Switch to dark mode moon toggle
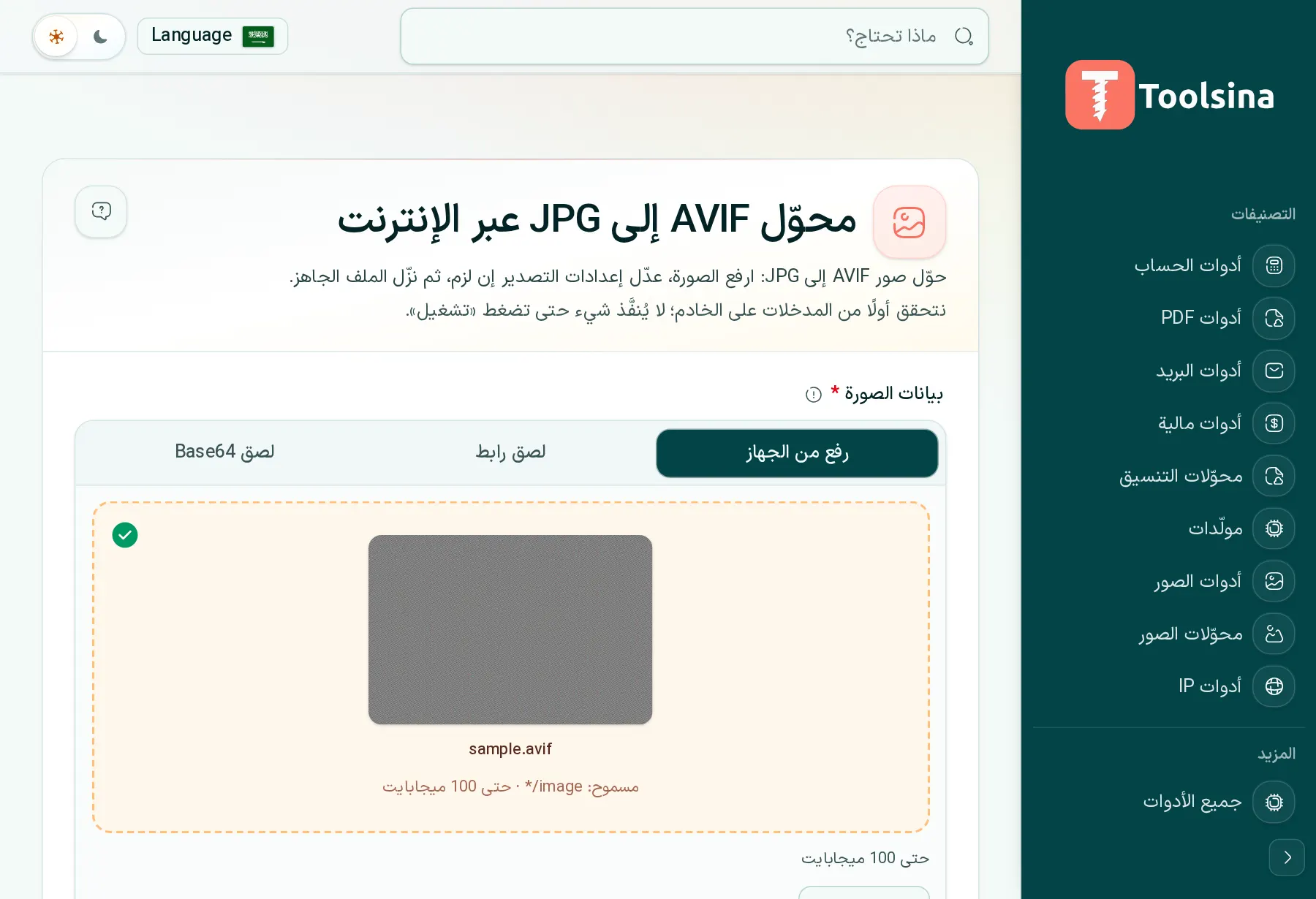The width and height of the screenshot is (1316, 899). (100, 36)
